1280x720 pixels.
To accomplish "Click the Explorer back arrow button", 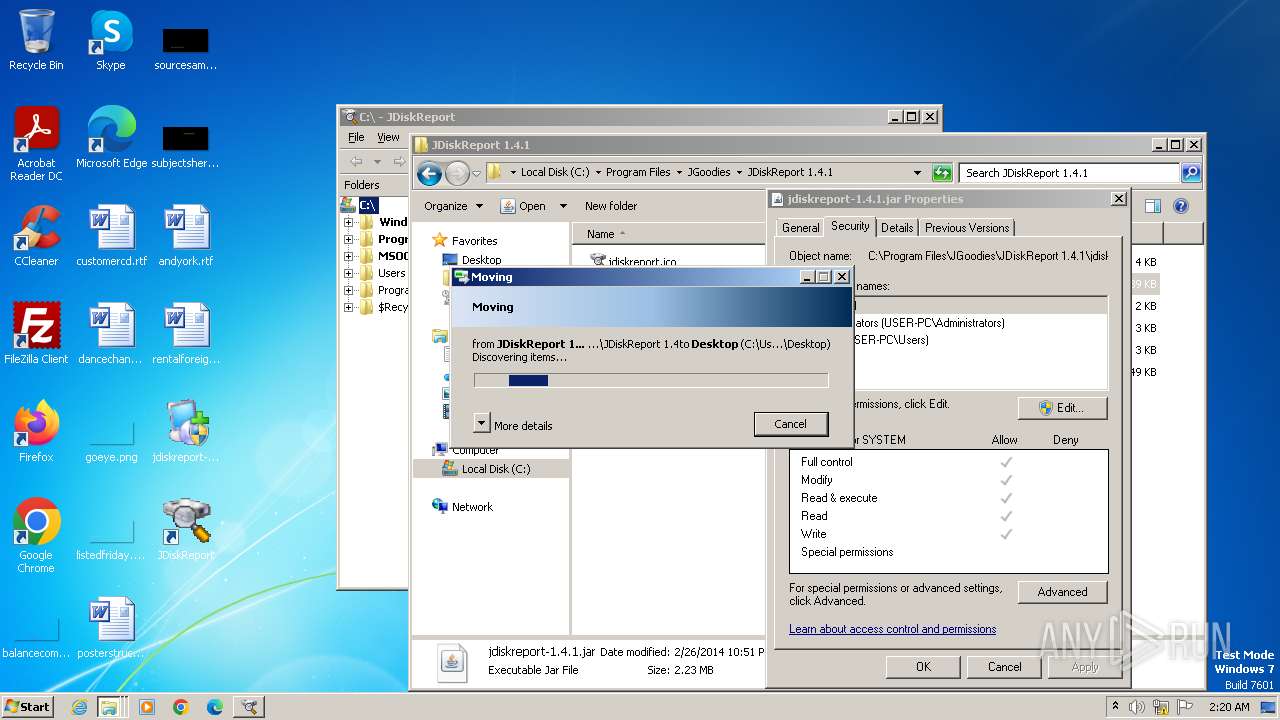I will tap(429, 173).
